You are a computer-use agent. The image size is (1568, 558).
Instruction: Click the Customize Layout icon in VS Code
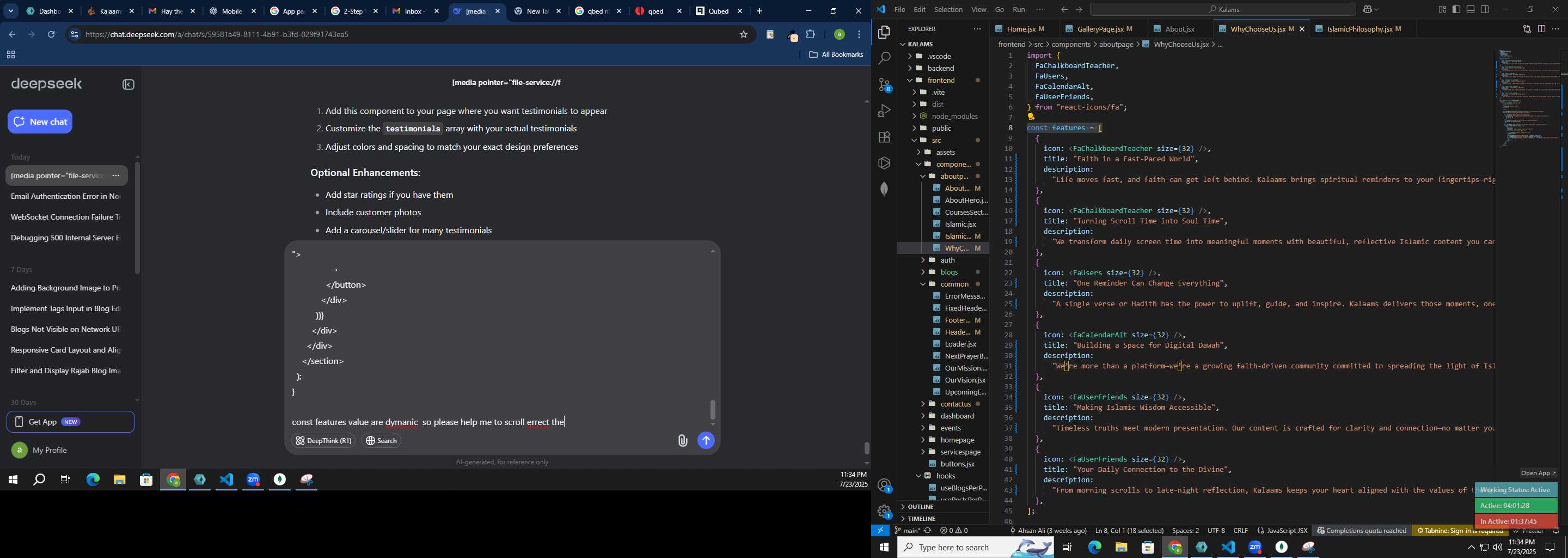click(1442, 10)
